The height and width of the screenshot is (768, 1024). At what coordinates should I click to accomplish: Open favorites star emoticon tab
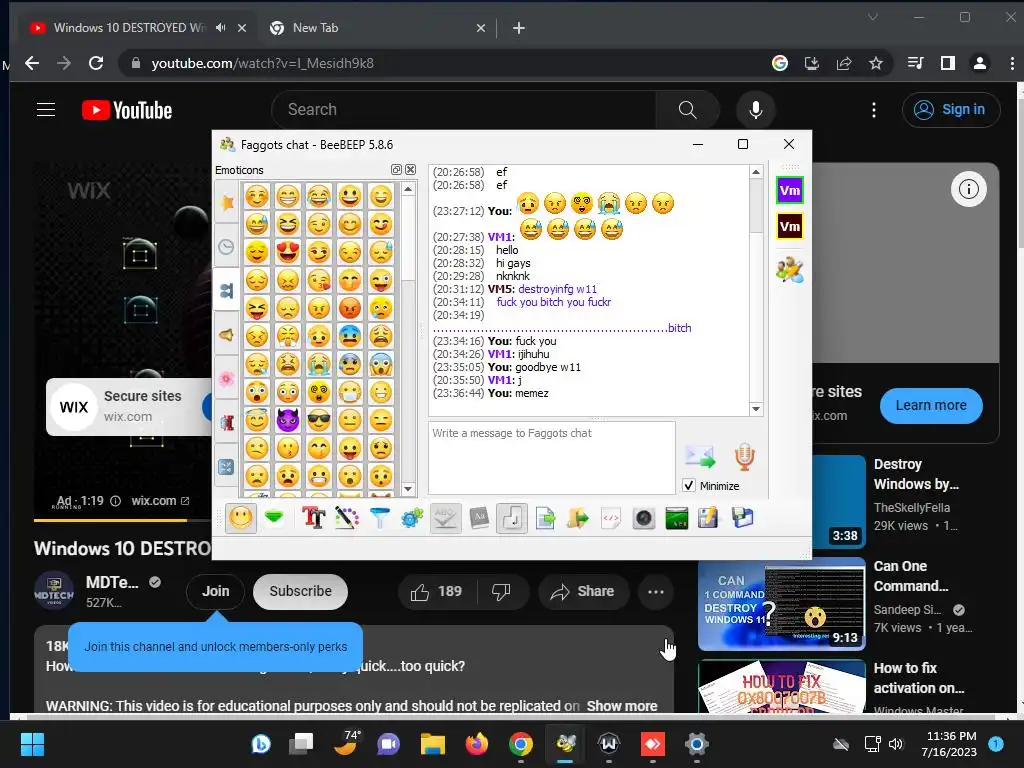pyautogui.click(x=226, y=202)
